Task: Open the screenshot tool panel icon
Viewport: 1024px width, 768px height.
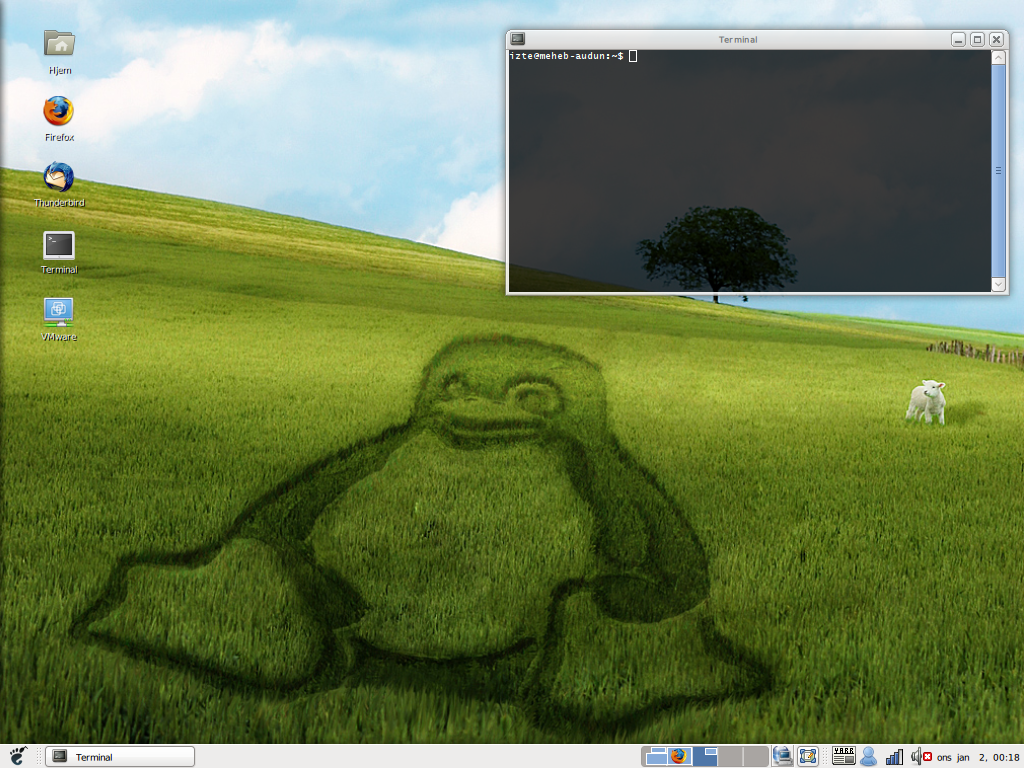Action: pos(808,756)
